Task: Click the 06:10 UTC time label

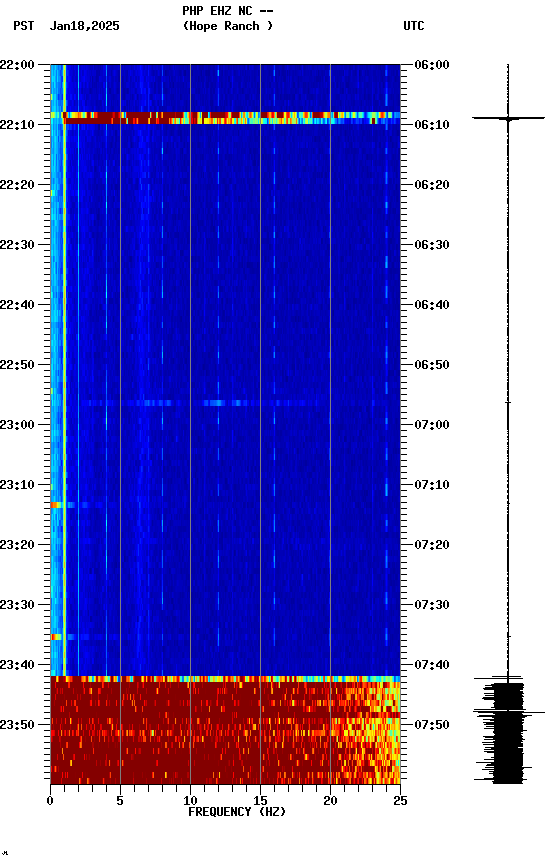Action: pos(432,125)
